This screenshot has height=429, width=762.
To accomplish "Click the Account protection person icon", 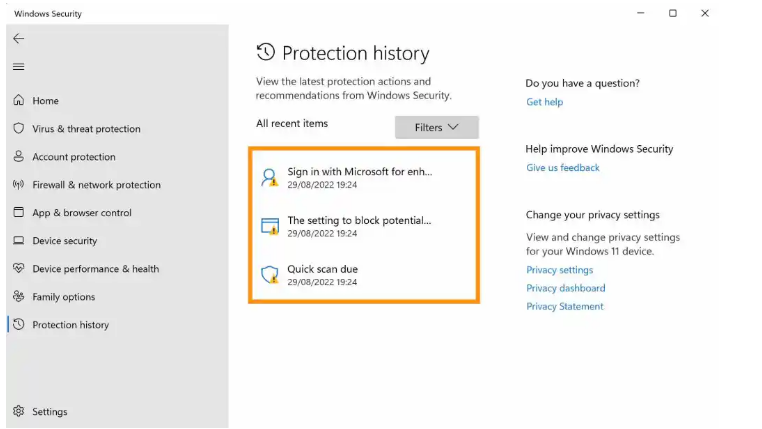I will click(x=18, y=157).
